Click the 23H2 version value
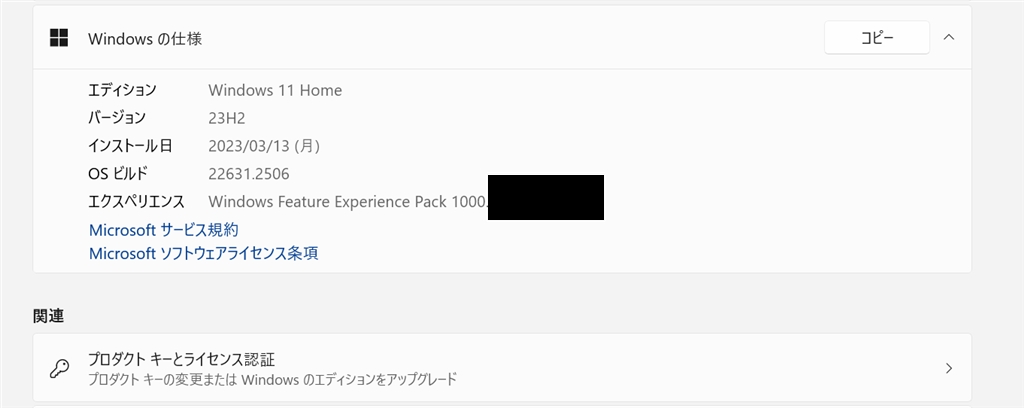Viewport: 1024px width, 408px height. [227, 118]
